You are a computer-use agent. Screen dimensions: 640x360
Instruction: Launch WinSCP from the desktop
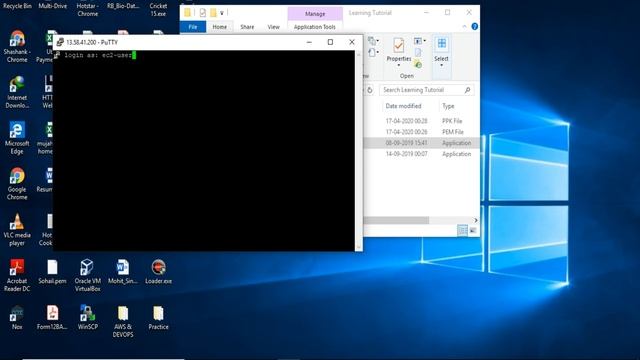87,318
